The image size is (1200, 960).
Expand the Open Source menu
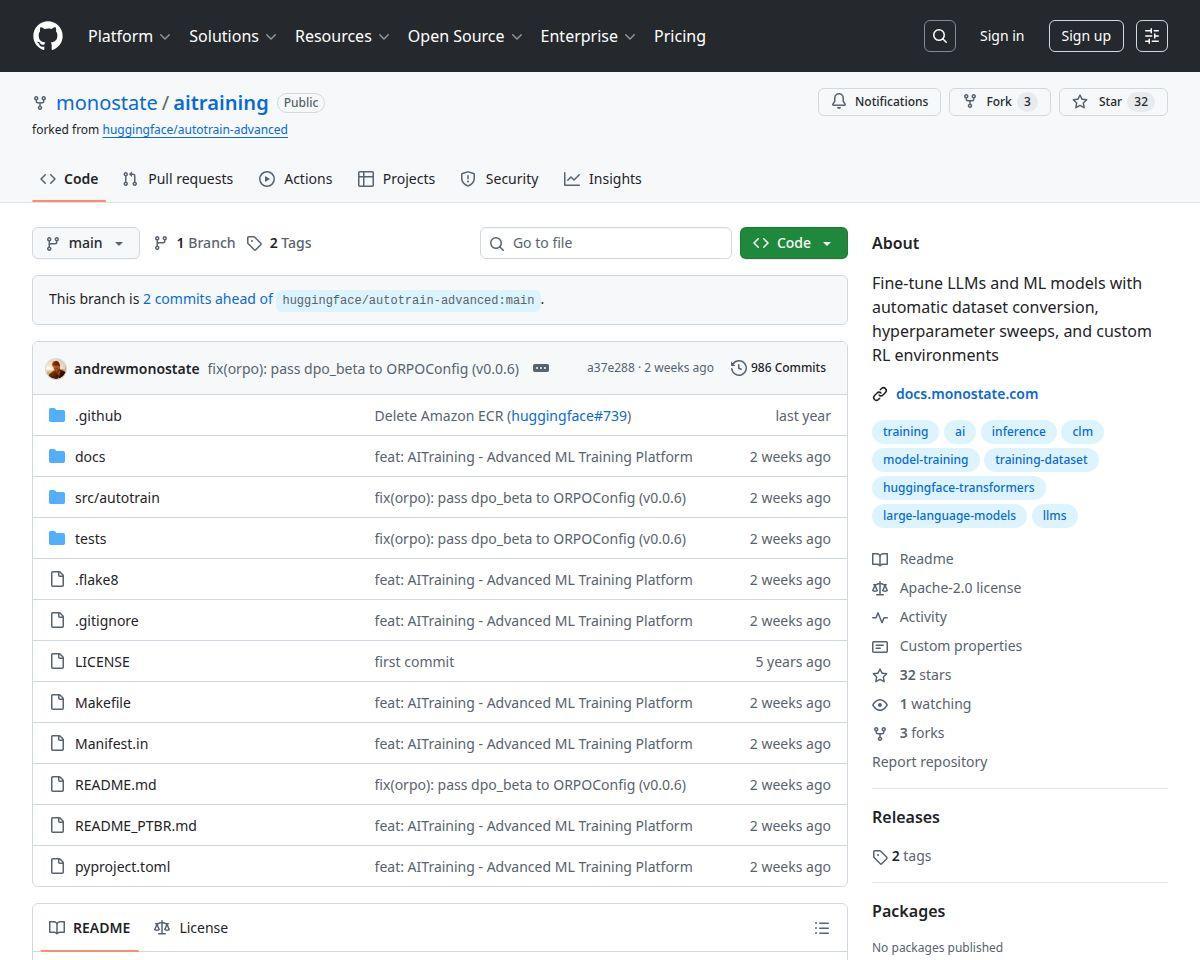[465, 36]
